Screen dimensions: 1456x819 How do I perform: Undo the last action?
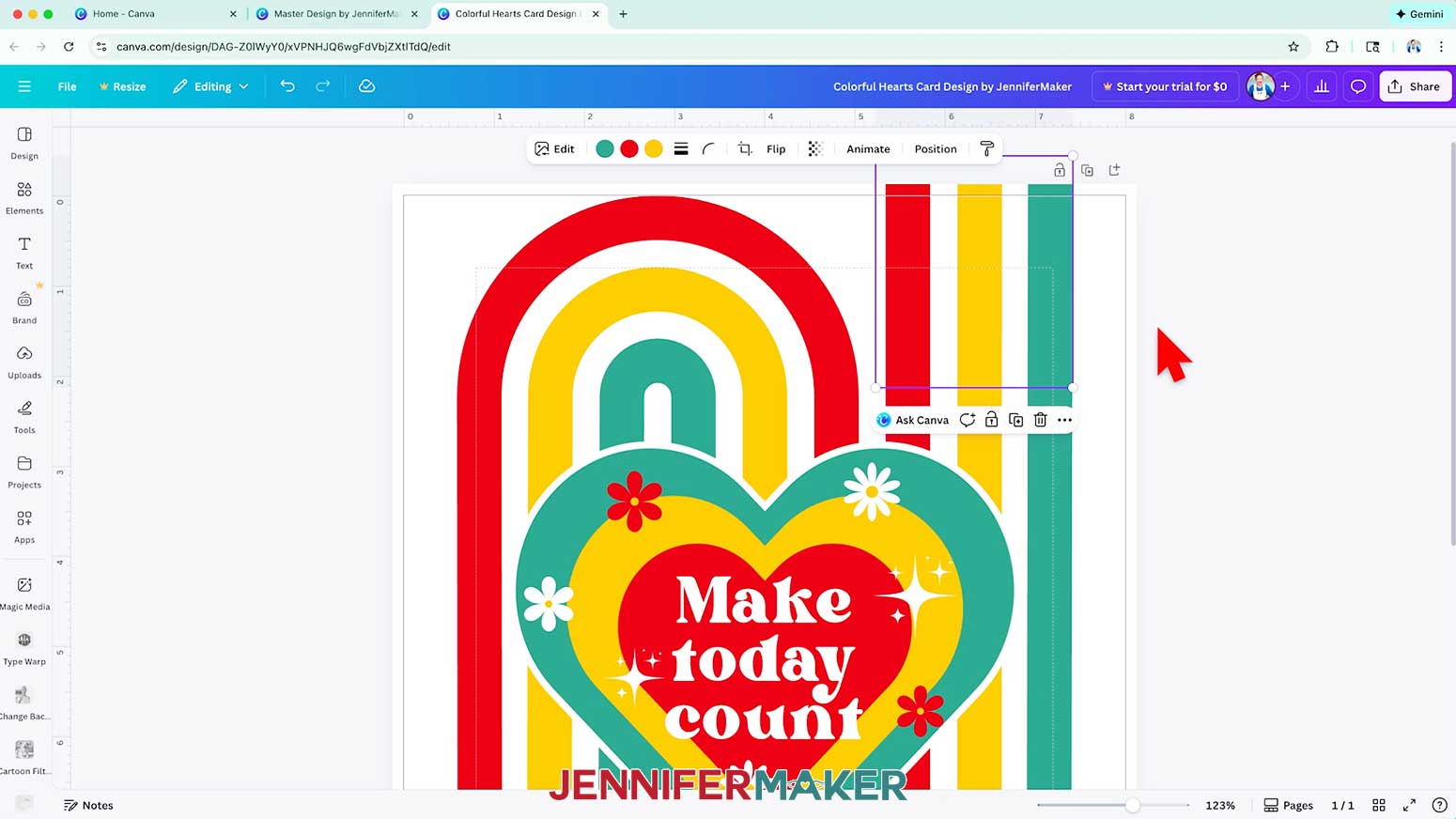point(287,86)
